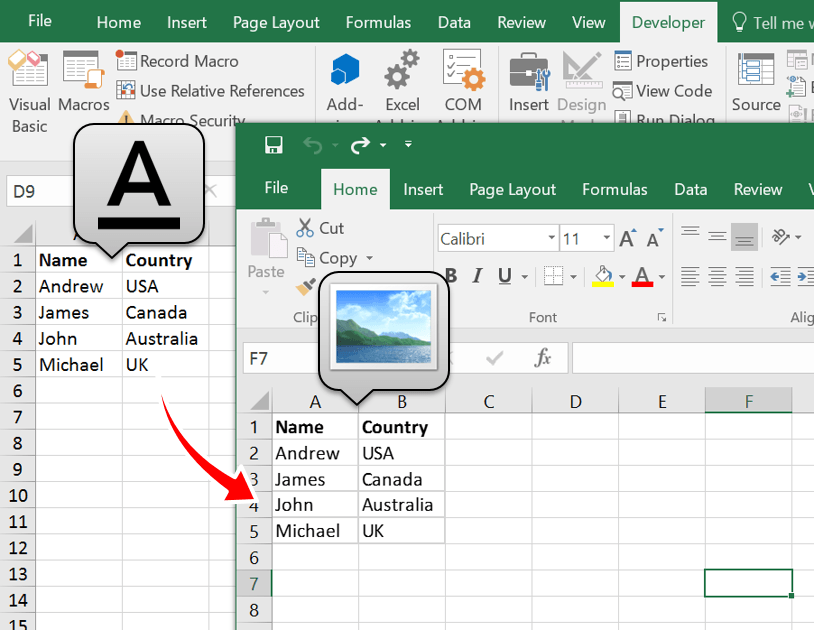Toggle bold formatting
This screenshot has height=630, width=814.
pos(450,276)
